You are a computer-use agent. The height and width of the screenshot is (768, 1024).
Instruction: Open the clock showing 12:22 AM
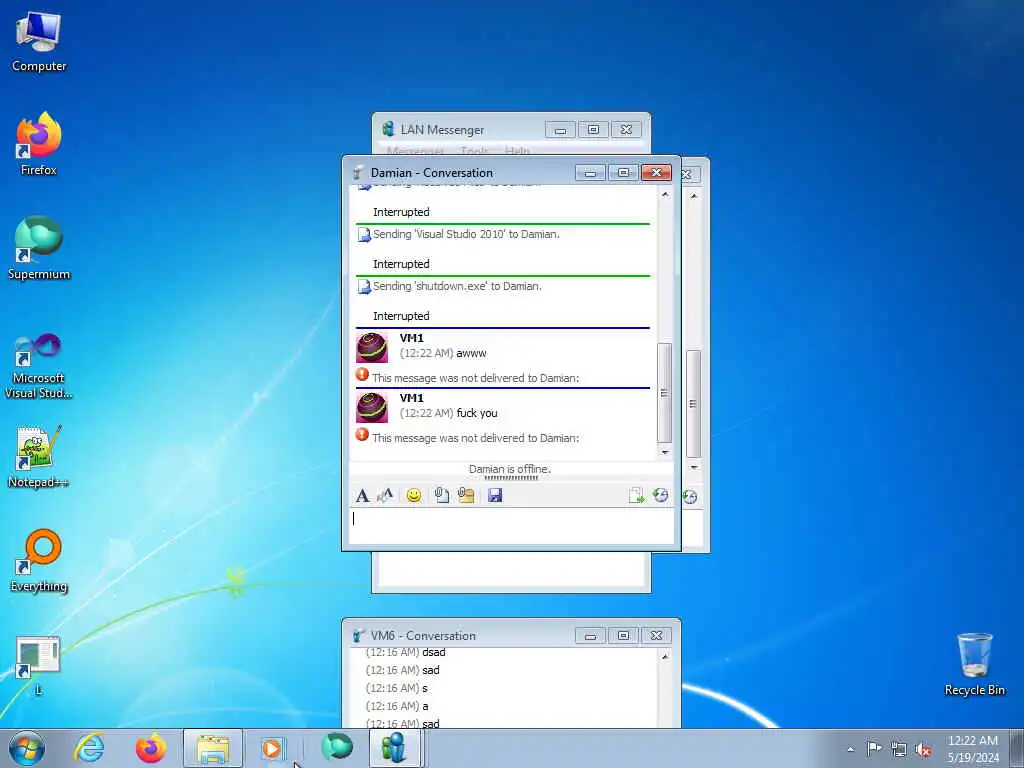pos(973,748)
